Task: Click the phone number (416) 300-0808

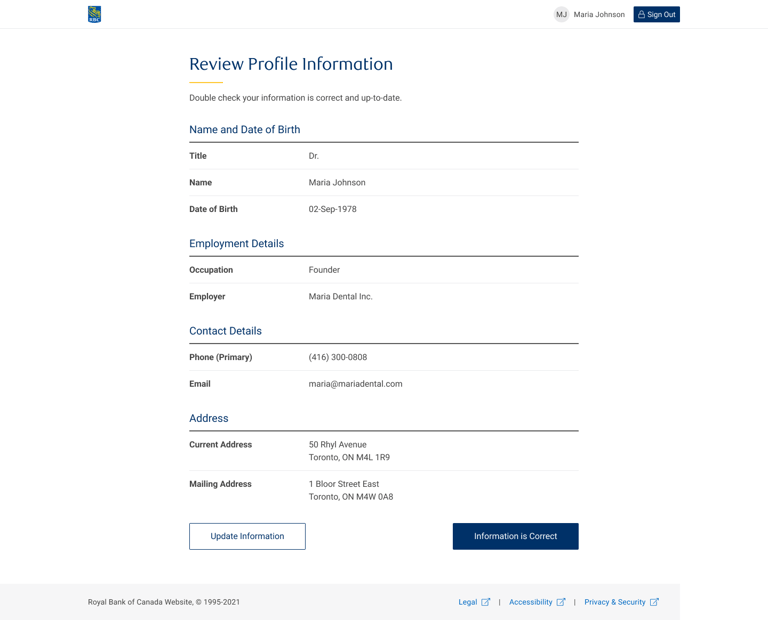Action: point(337,357)
